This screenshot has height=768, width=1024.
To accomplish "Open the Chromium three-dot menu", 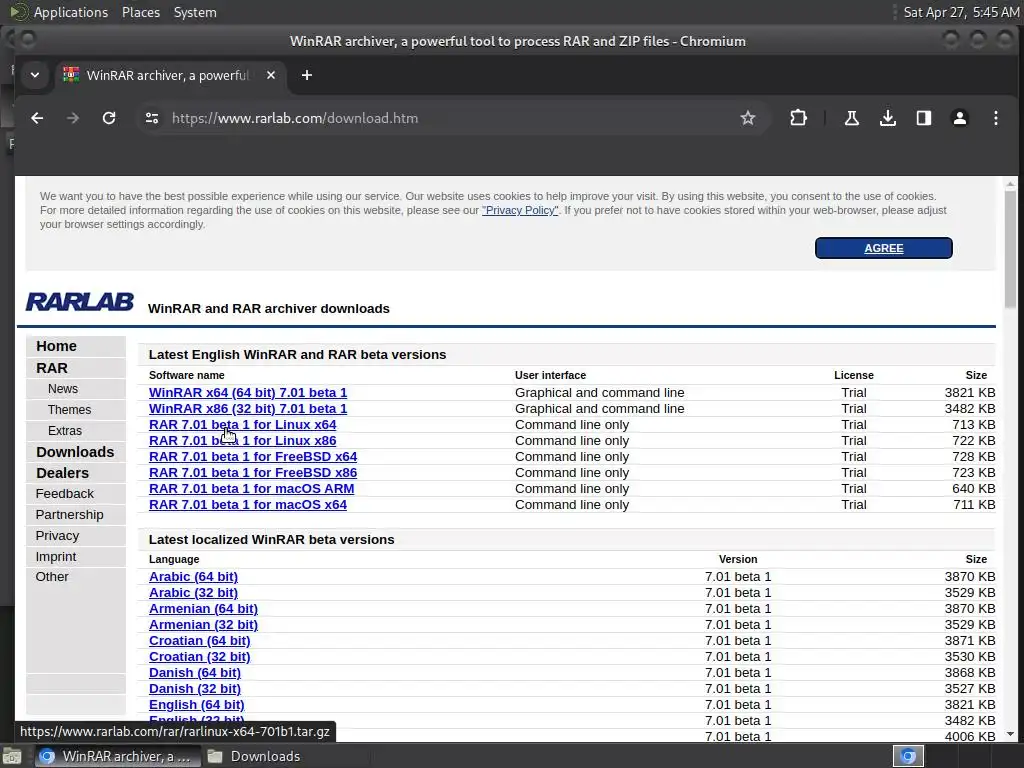I will click(x=995, y=118).
